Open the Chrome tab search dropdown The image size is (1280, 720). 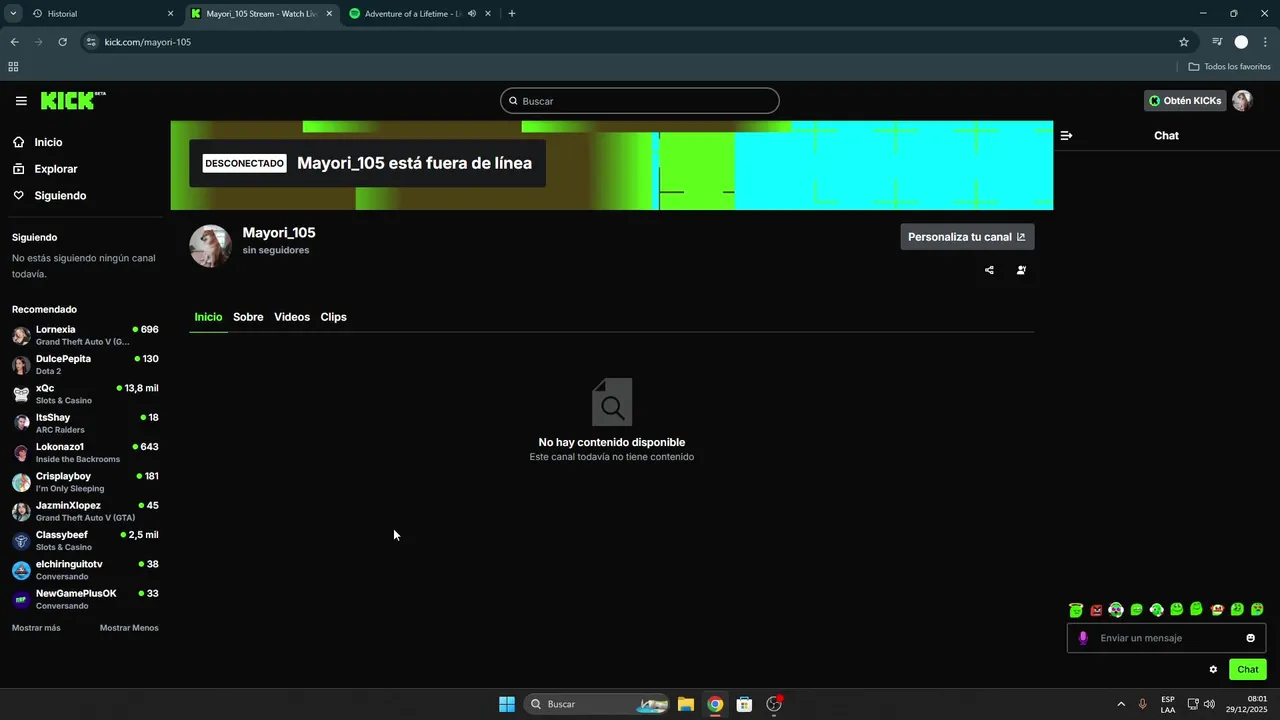point(13,14)
